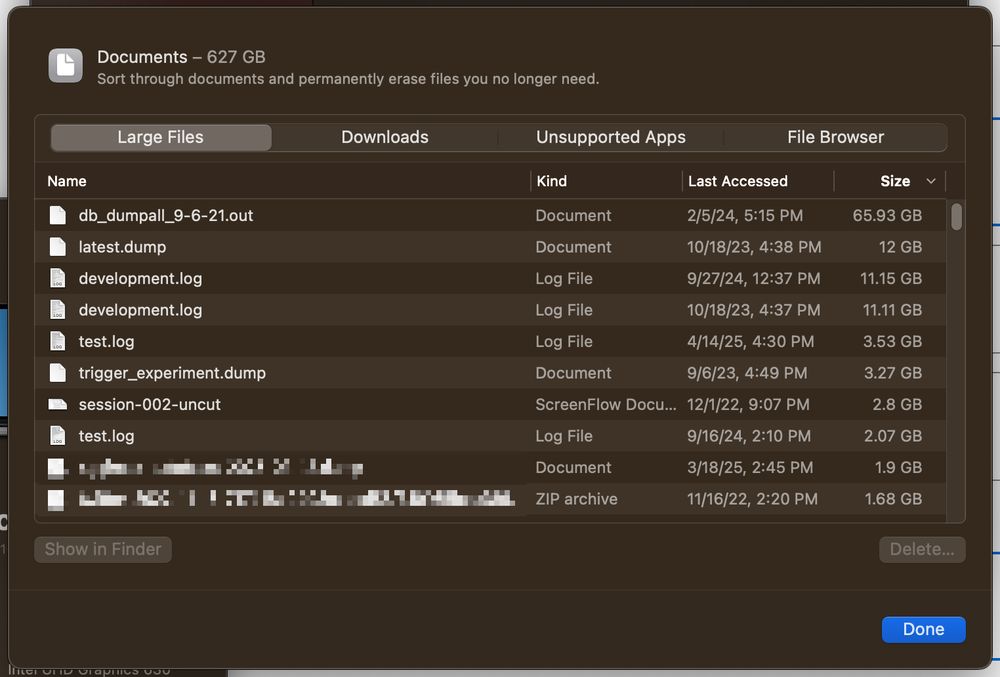The height and width of the screenshot is (677, 1000).
Task: Open the Unsupported Apps tab
Action: [x=610, y=137]
